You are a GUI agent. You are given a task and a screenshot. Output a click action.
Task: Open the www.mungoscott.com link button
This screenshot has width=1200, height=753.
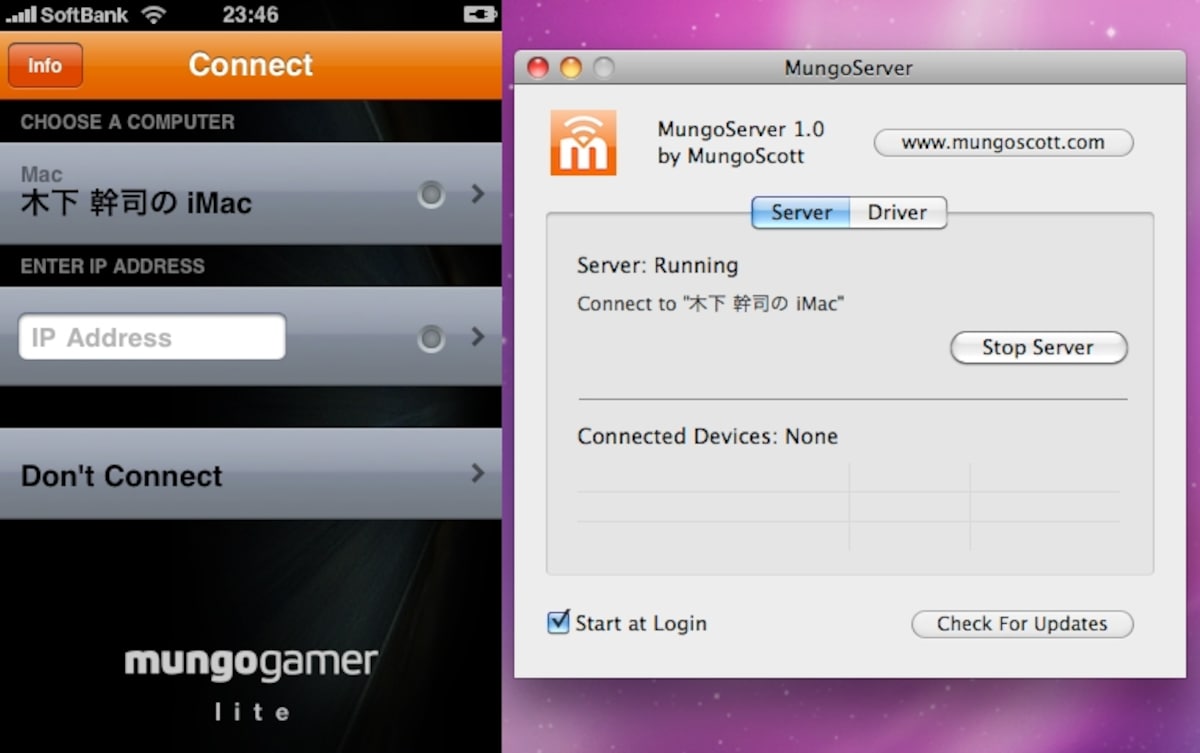coord(1003,142)
